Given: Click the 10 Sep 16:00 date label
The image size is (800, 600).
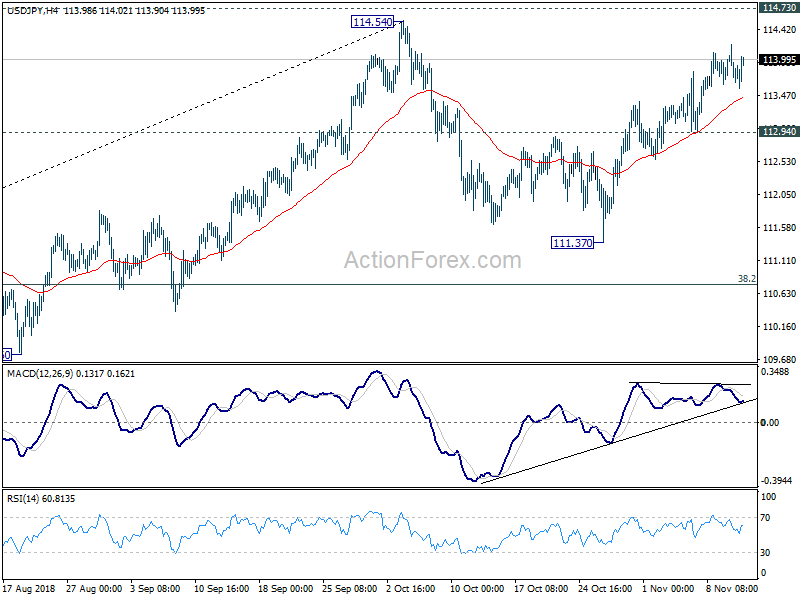Looking at the screenshot, I should (x=221, y=588).
